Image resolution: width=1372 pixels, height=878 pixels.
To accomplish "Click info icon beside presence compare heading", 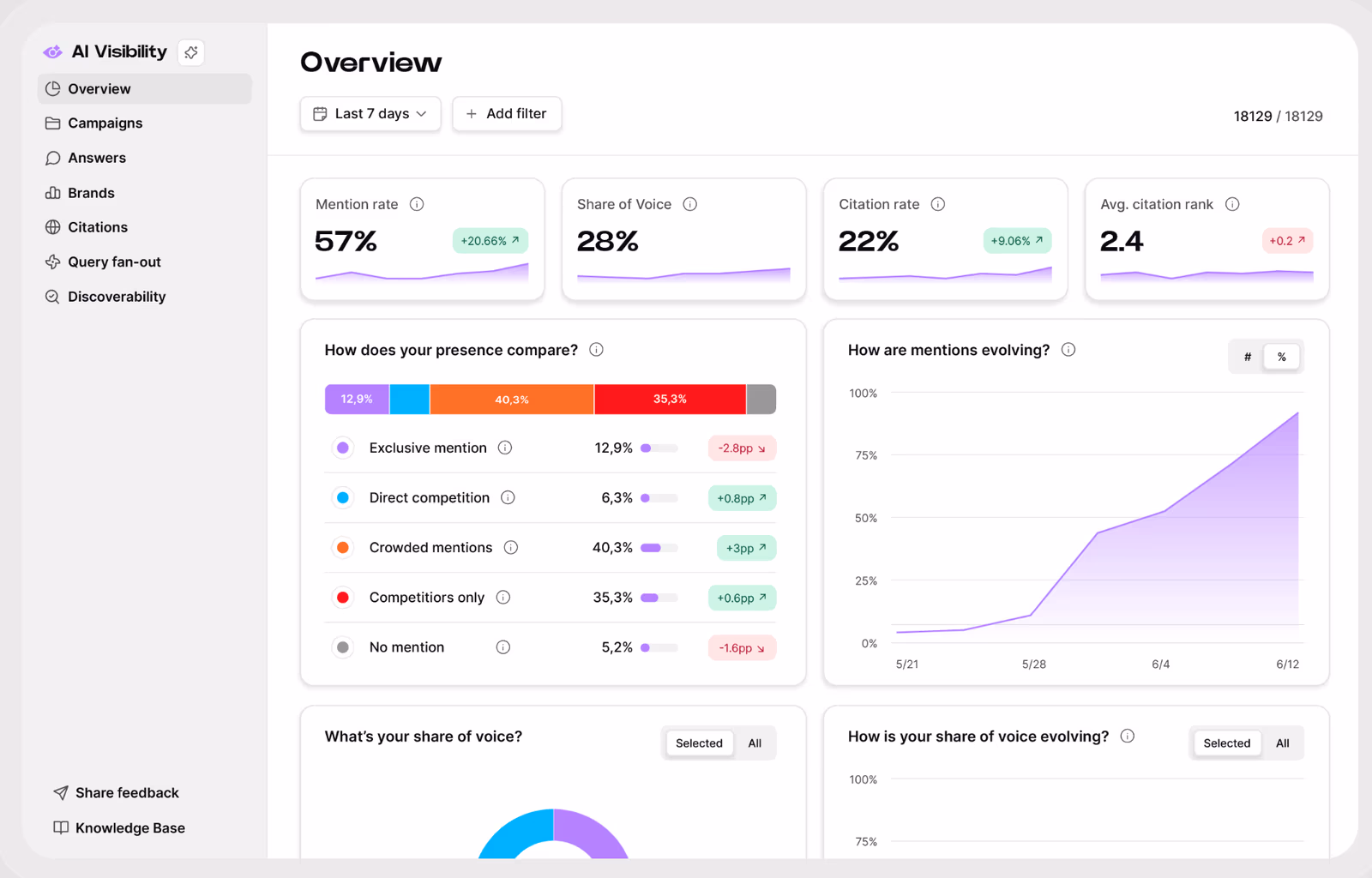I will click(597, 350).
